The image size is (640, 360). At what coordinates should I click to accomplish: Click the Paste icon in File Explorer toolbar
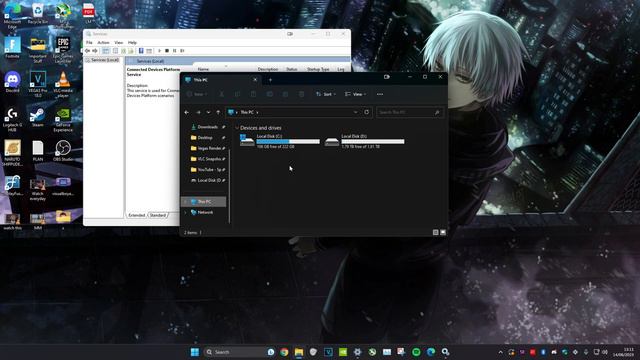pyautogui.click(x=253, y=94)
